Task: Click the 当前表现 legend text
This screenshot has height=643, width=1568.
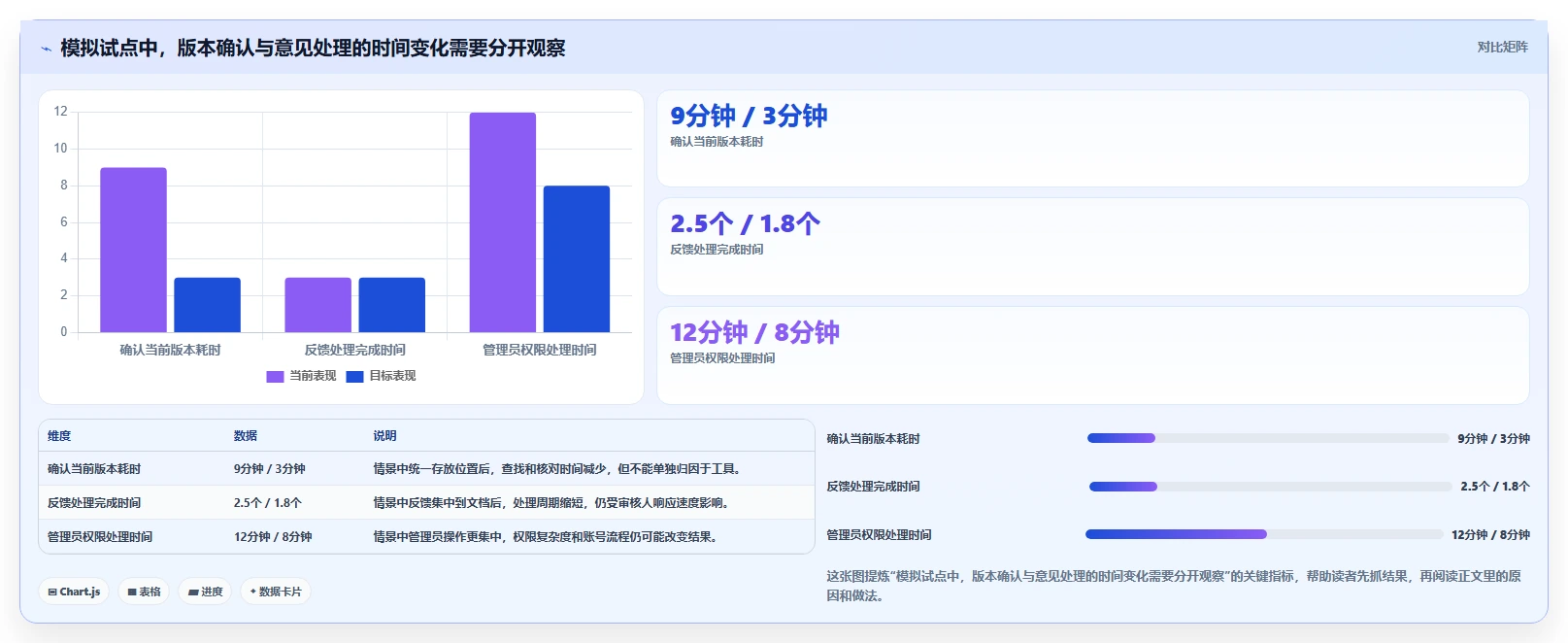Action: point(313,376)
